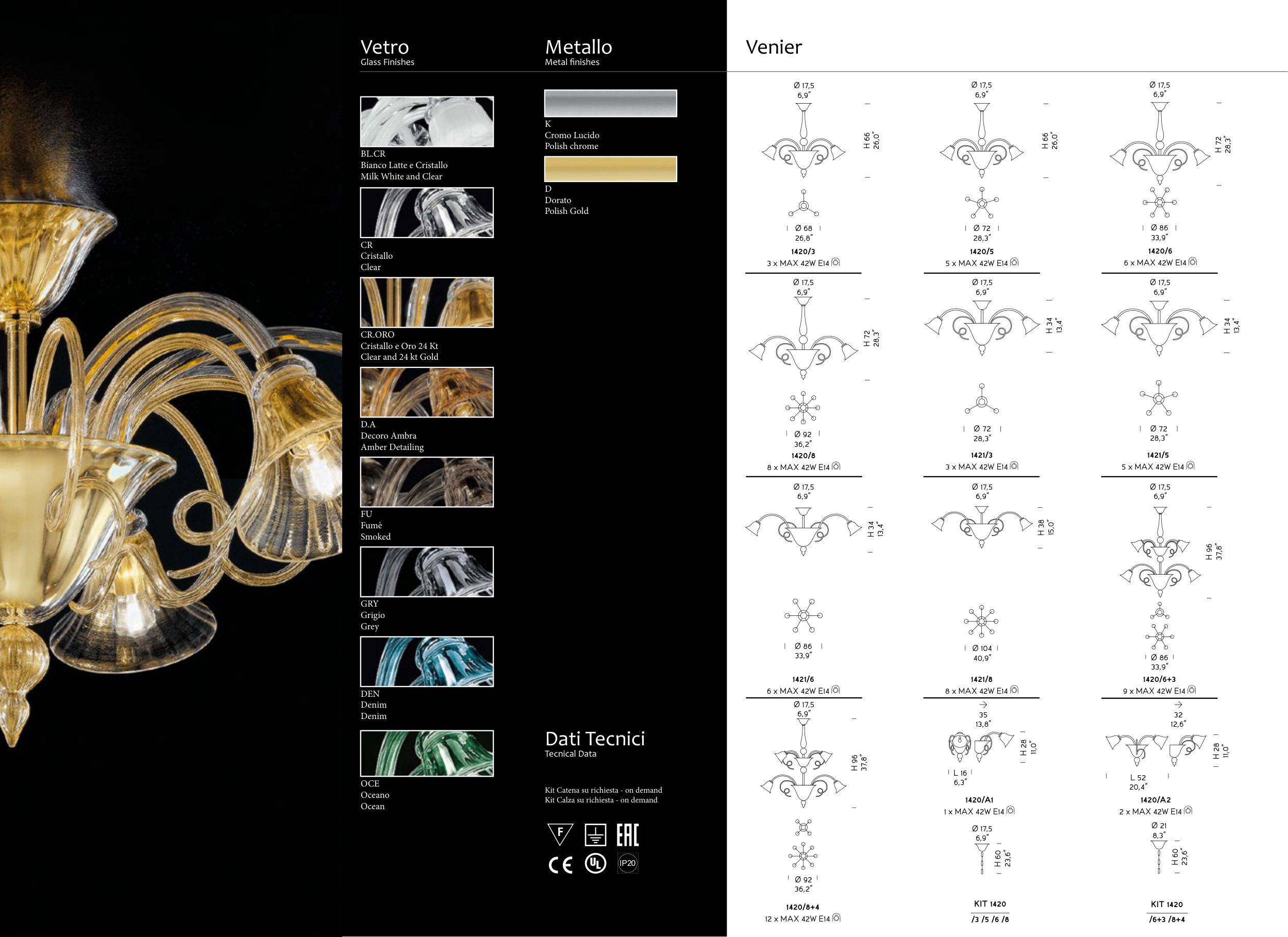Click the bulb icon next to 1420/3 wattage

tap(835, 262)
